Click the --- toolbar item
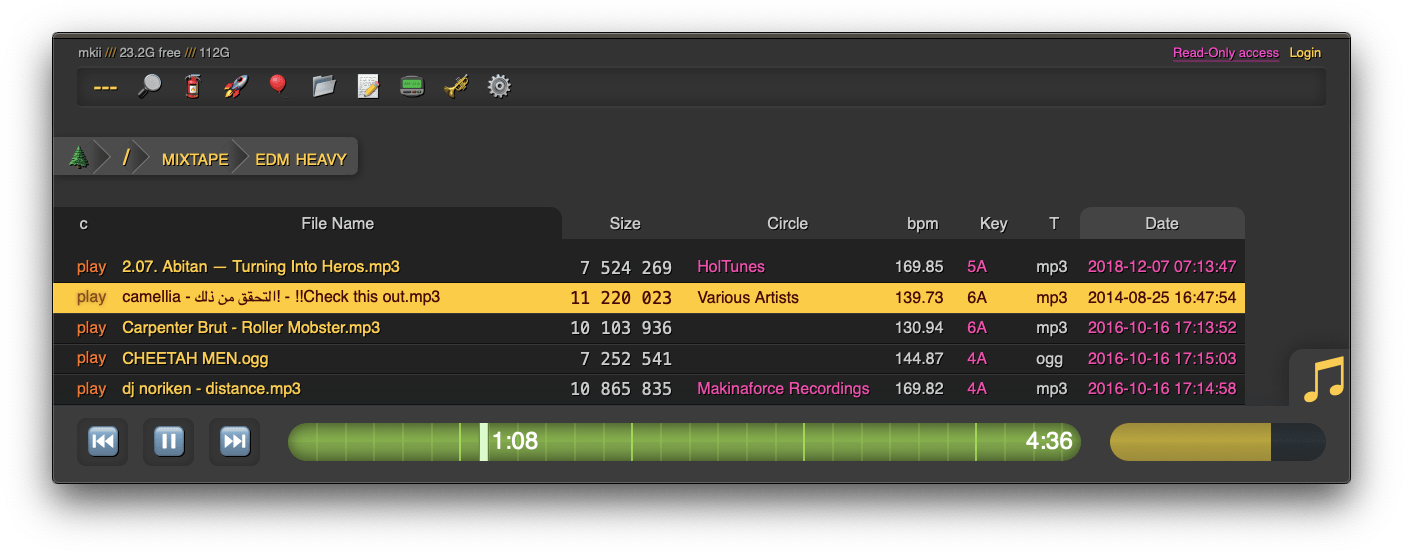Screen dimensions: 1403x552 [x=105, y=87]
